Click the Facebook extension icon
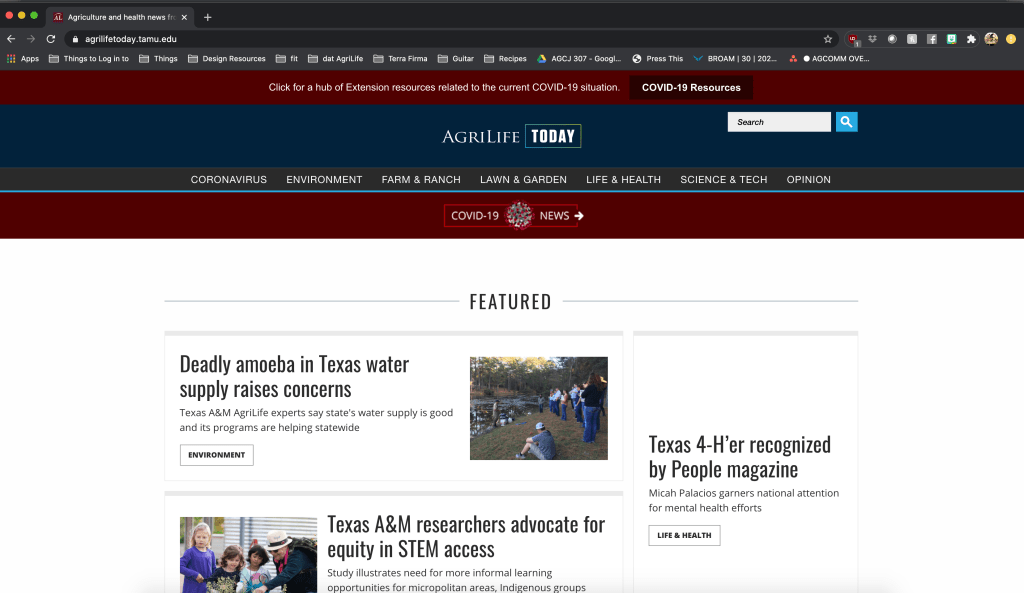The height and width of the screenshot is (593, 1024). 931,39
